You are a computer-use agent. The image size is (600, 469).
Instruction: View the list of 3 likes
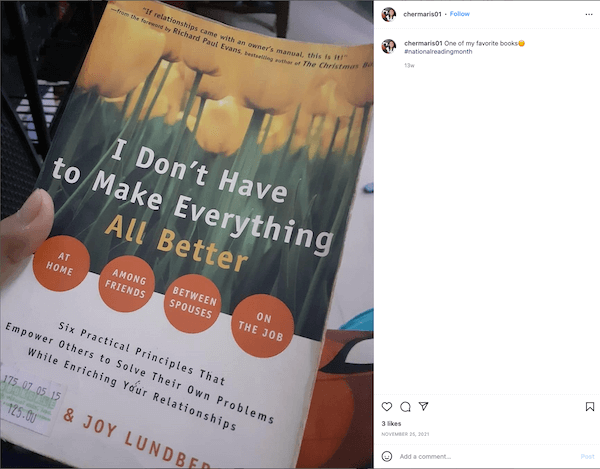point(391,423)
